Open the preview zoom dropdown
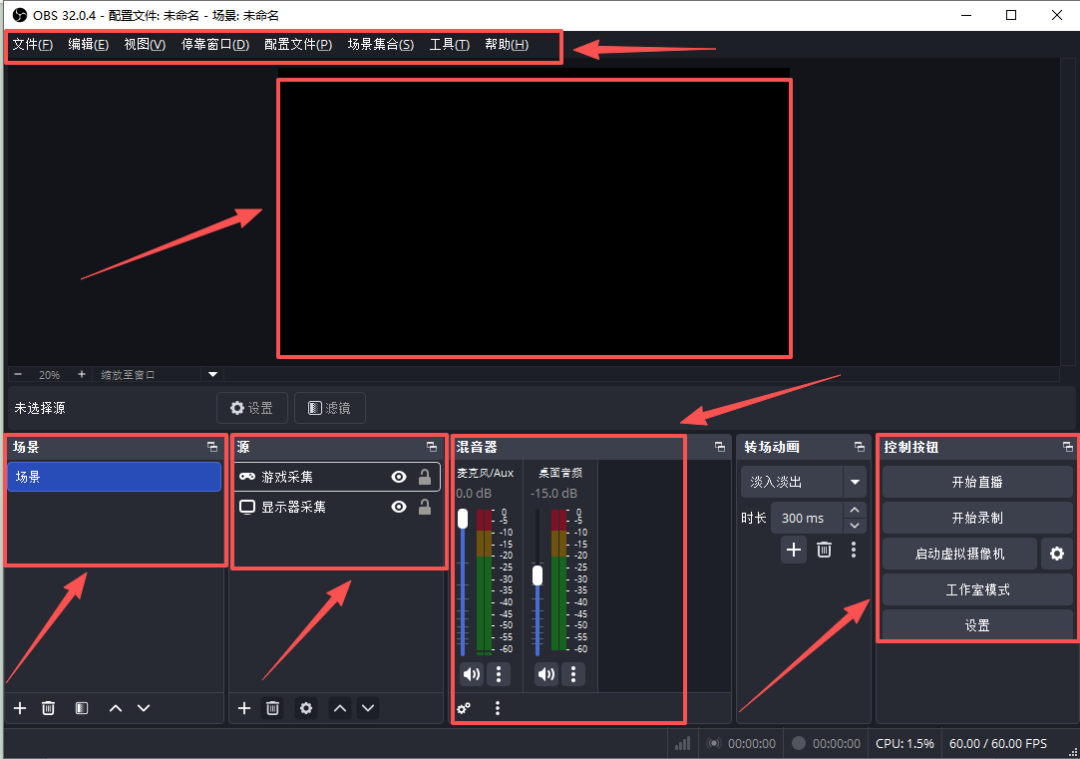 pos(211,374)
